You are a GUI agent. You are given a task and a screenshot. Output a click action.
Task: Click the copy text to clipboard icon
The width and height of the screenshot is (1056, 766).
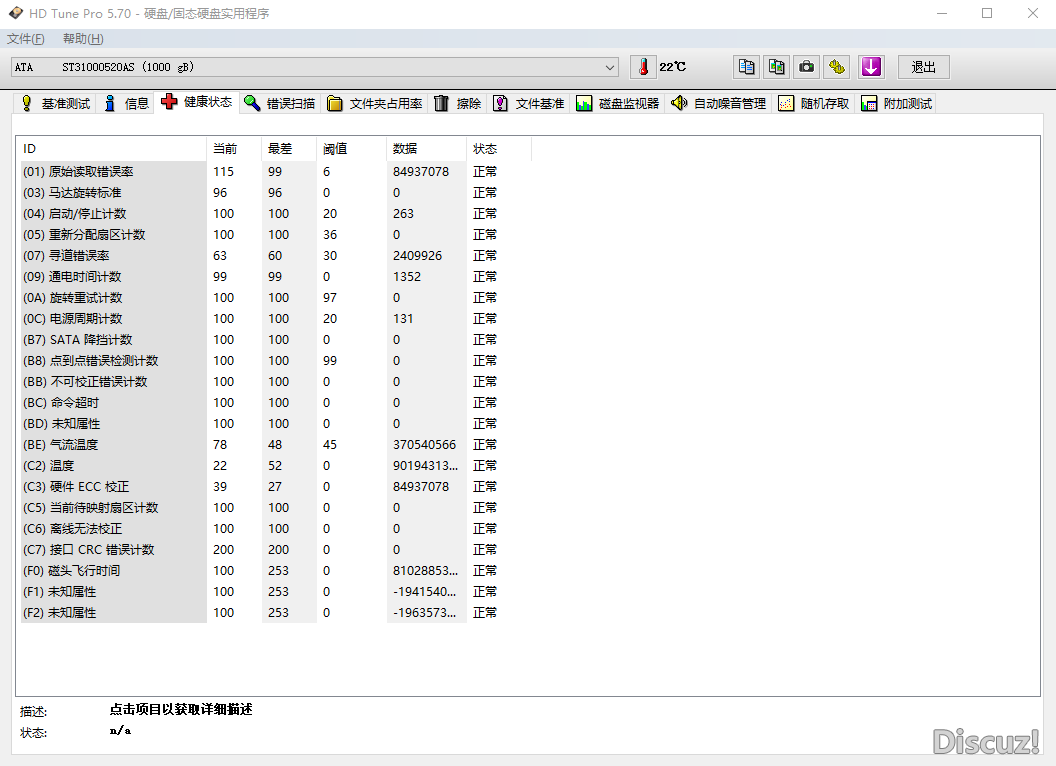tap(746, 67)
